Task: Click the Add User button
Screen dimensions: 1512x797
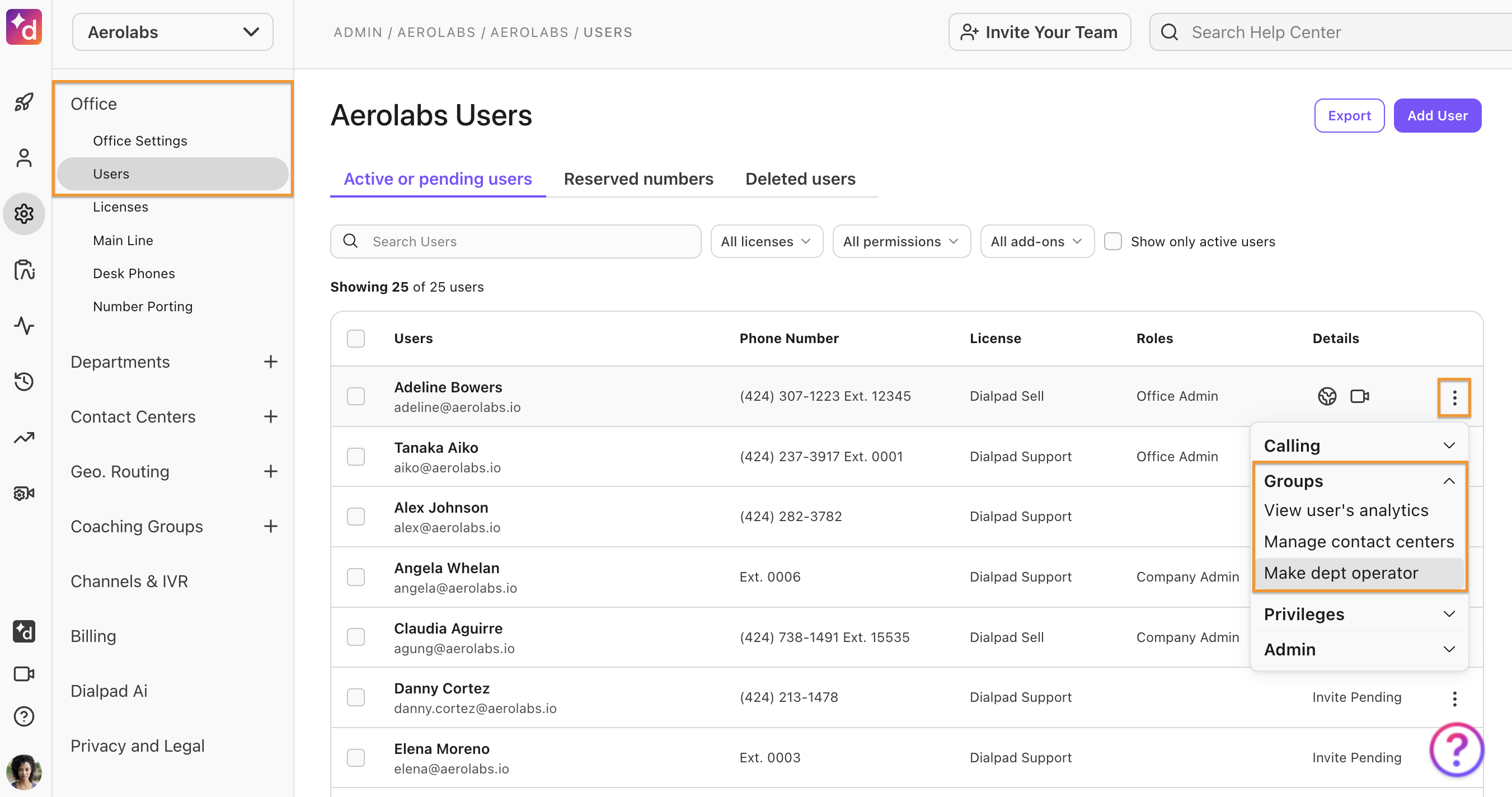Action: pos(1438,116)
